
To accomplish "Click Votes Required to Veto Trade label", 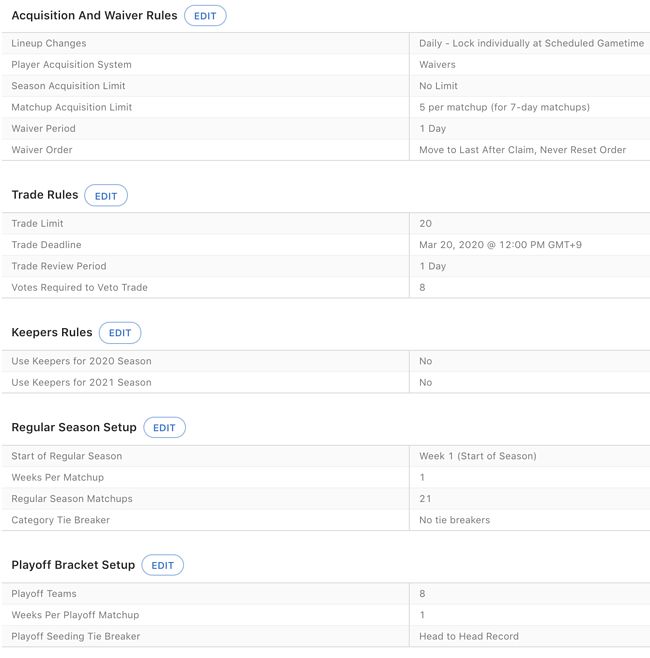I will (79, 288).
